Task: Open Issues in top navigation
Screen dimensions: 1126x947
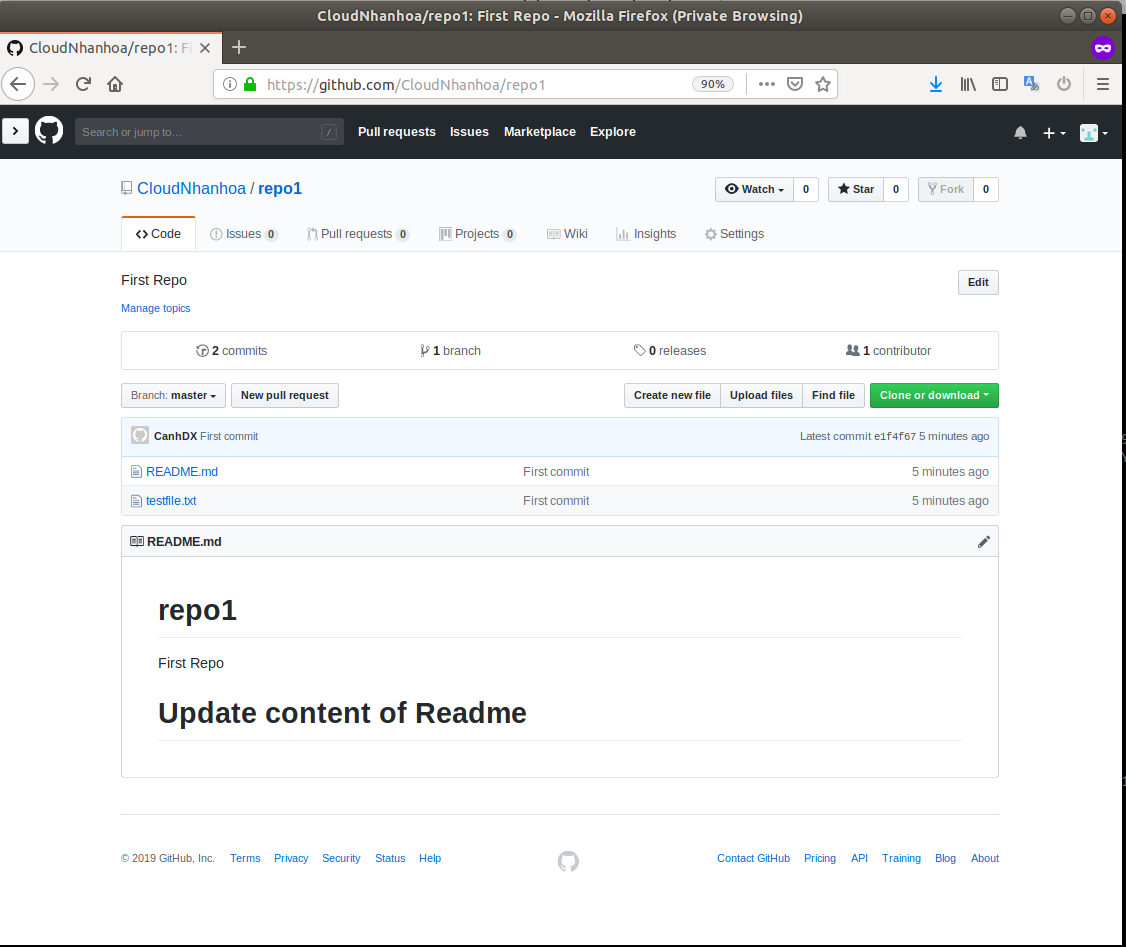Action: [x=469, y=131]
